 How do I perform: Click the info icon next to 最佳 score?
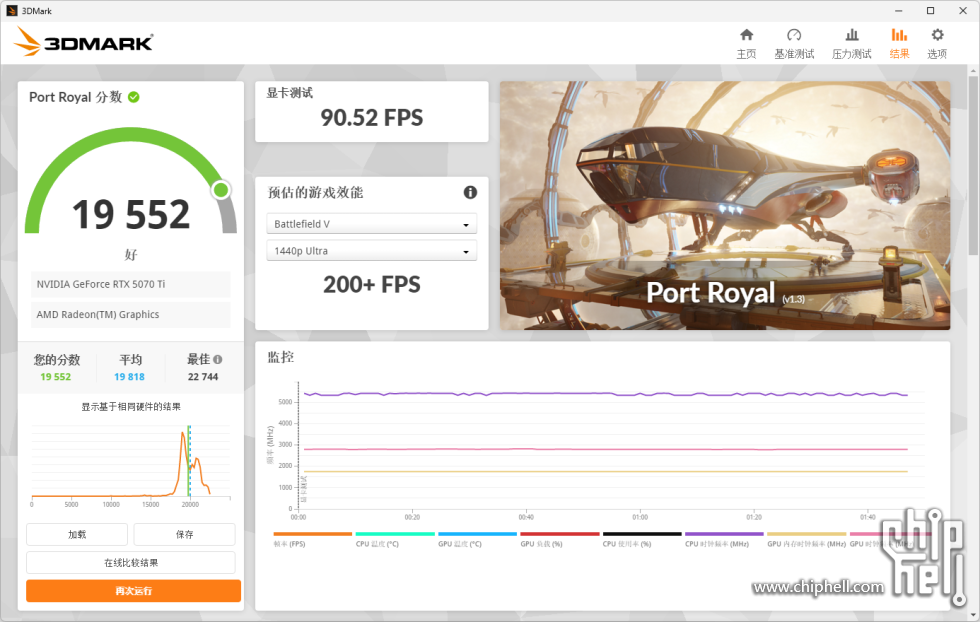click(x=218, y=359)
